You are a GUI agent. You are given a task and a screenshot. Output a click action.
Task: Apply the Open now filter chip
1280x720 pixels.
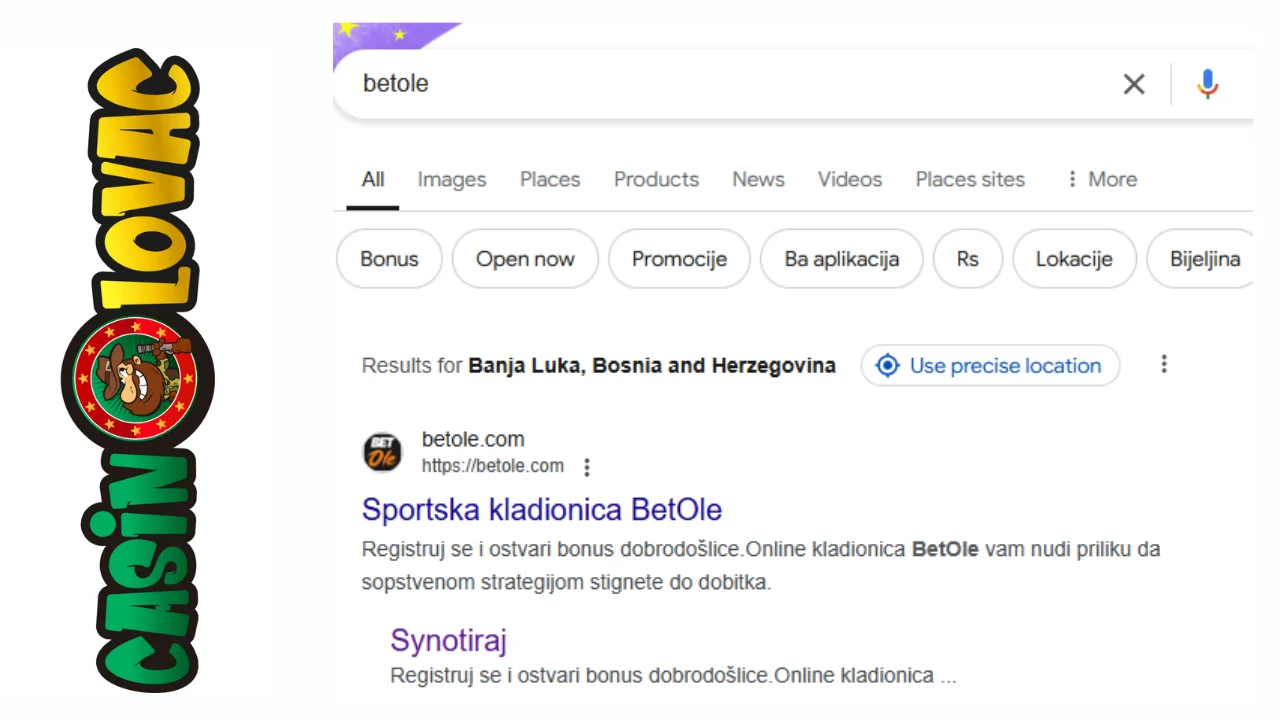click(x=525, y=259)
